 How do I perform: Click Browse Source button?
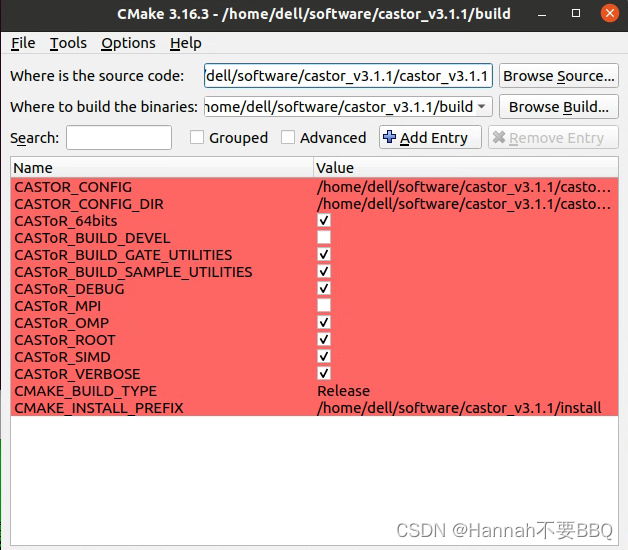click(559, 76)
